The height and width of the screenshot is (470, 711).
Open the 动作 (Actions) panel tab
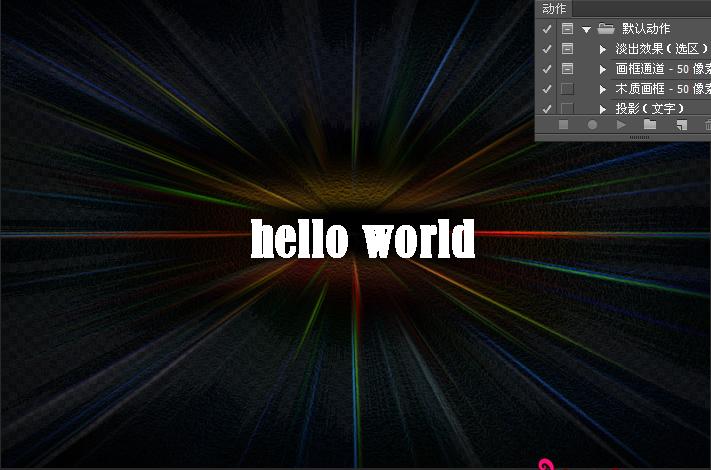coord(554,9)
